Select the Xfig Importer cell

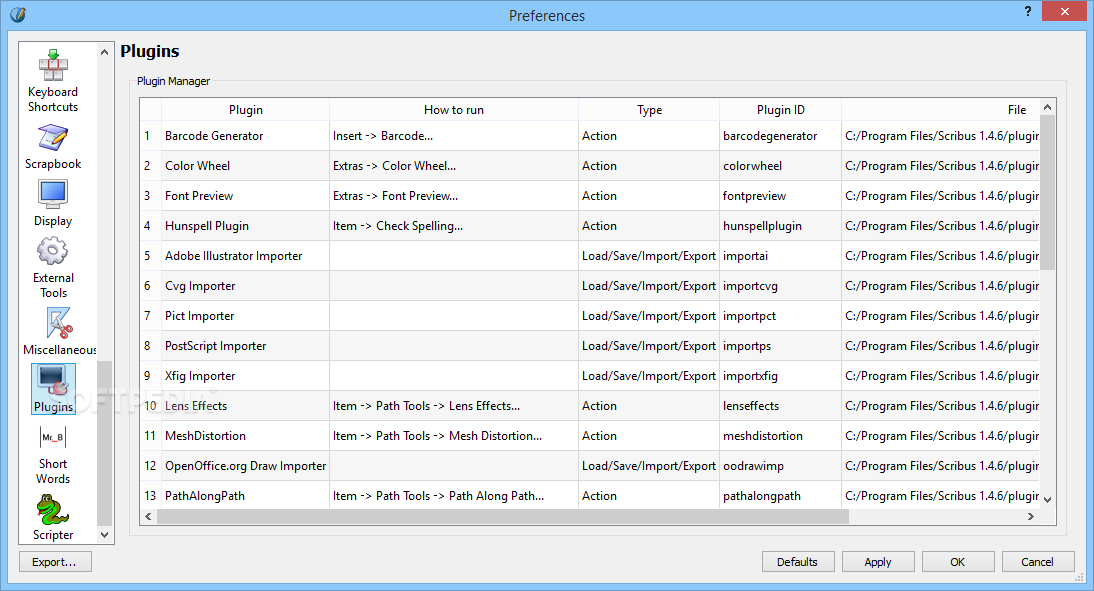(246, 376)
